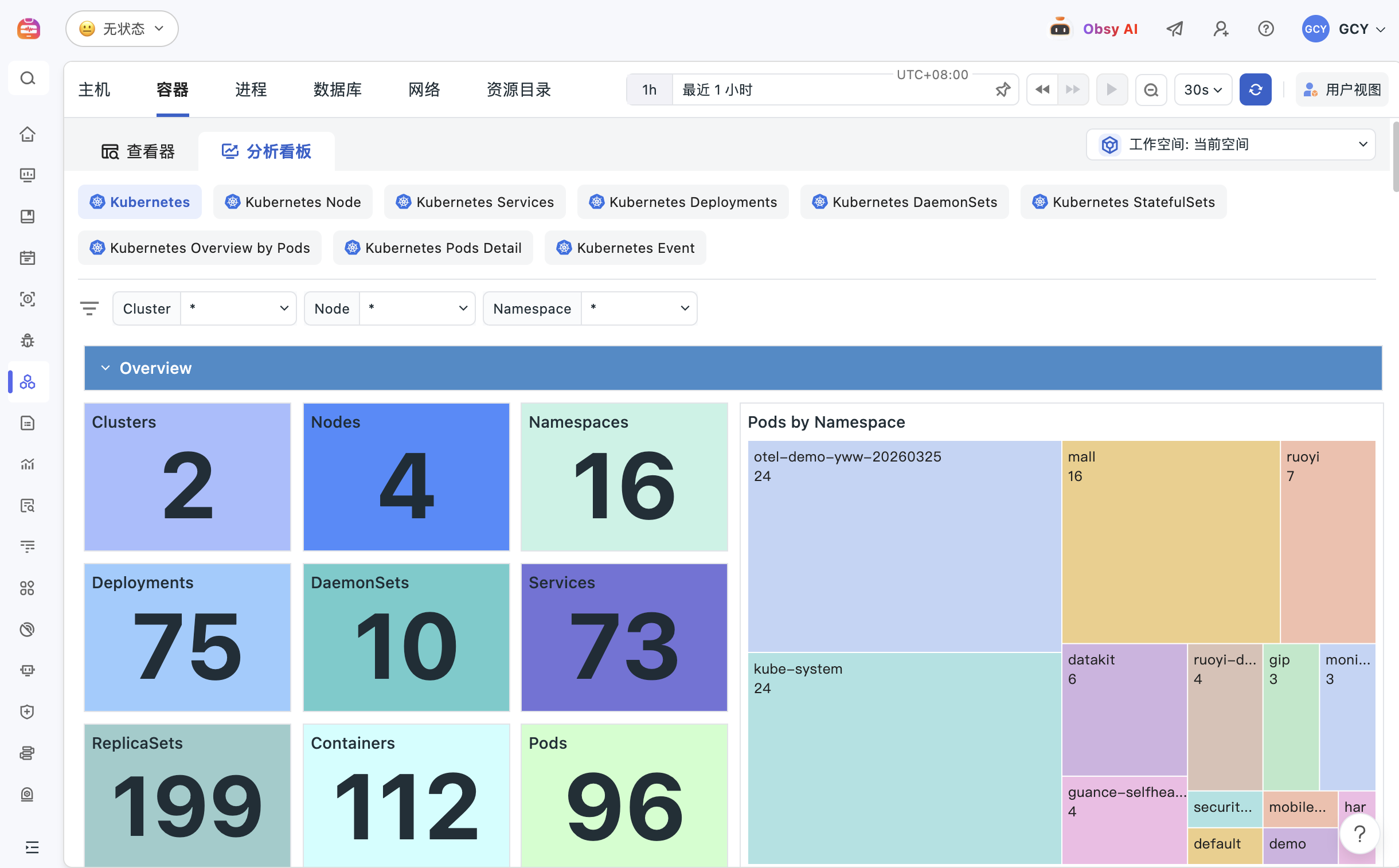The image size is (1399, 868).
Task: Switch to the 查看器 tab
Action: coord(138,151)
